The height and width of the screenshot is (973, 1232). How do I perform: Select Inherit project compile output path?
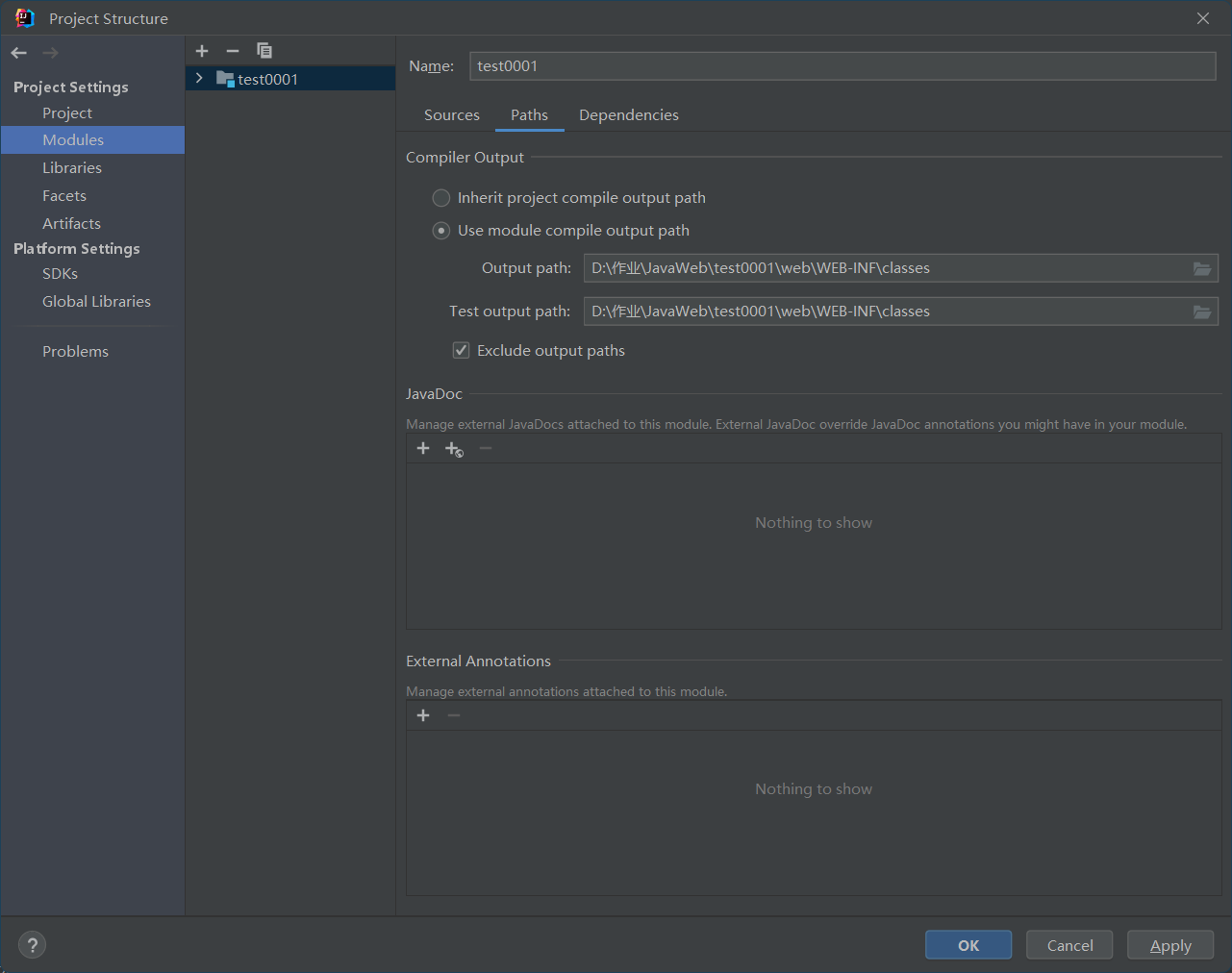click(441, 198)
